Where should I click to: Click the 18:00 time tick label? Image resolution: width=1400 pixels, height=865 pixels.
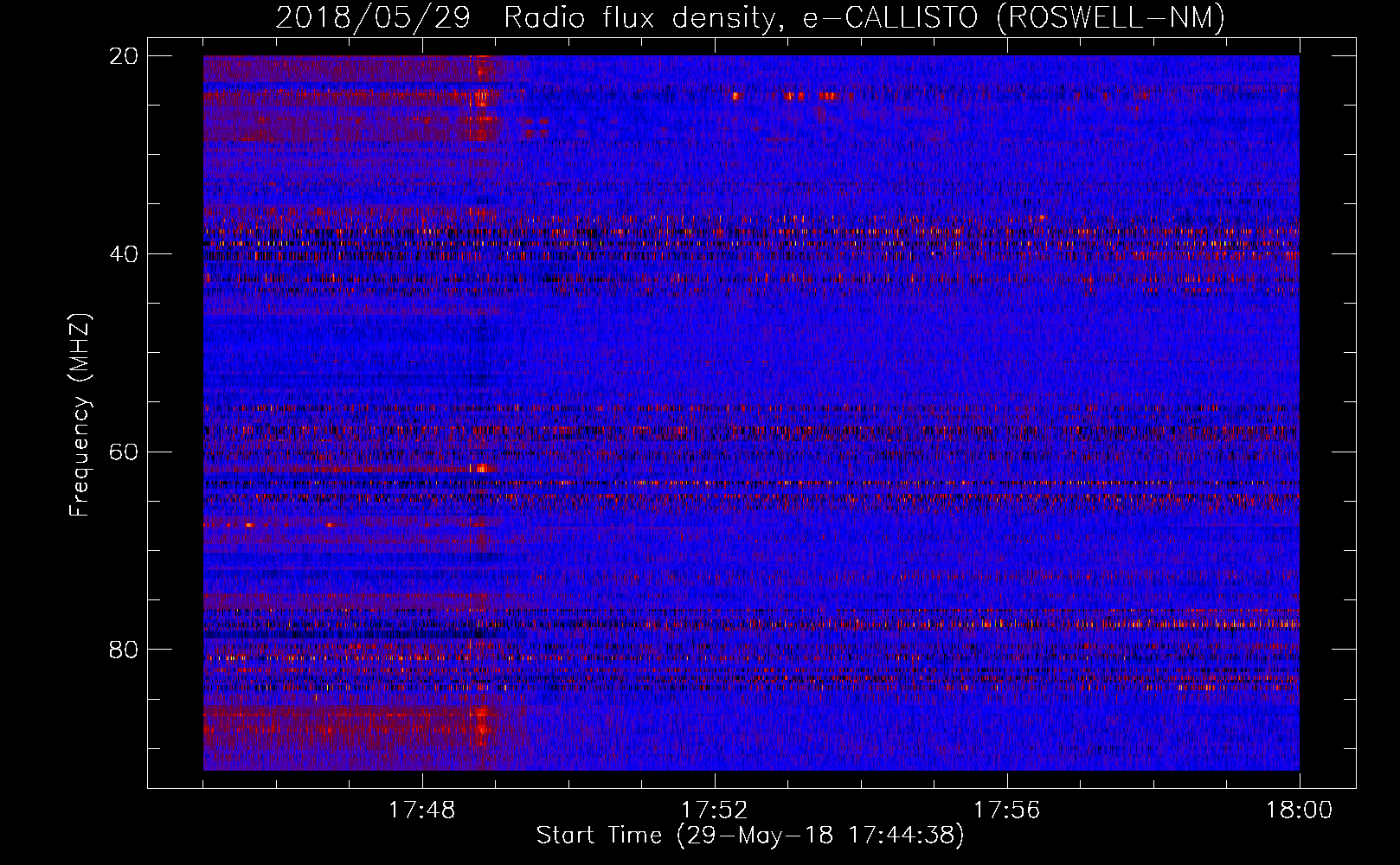1299,811
